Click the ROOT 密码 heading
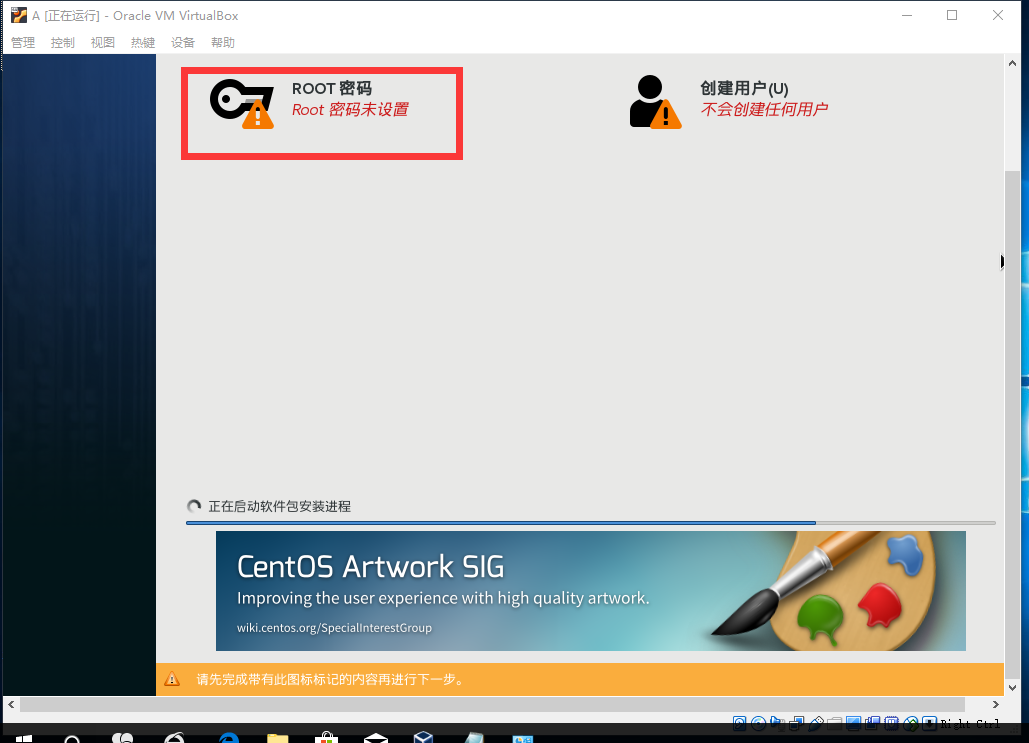Screen dimensions: 1029x743 pos(332,89)
